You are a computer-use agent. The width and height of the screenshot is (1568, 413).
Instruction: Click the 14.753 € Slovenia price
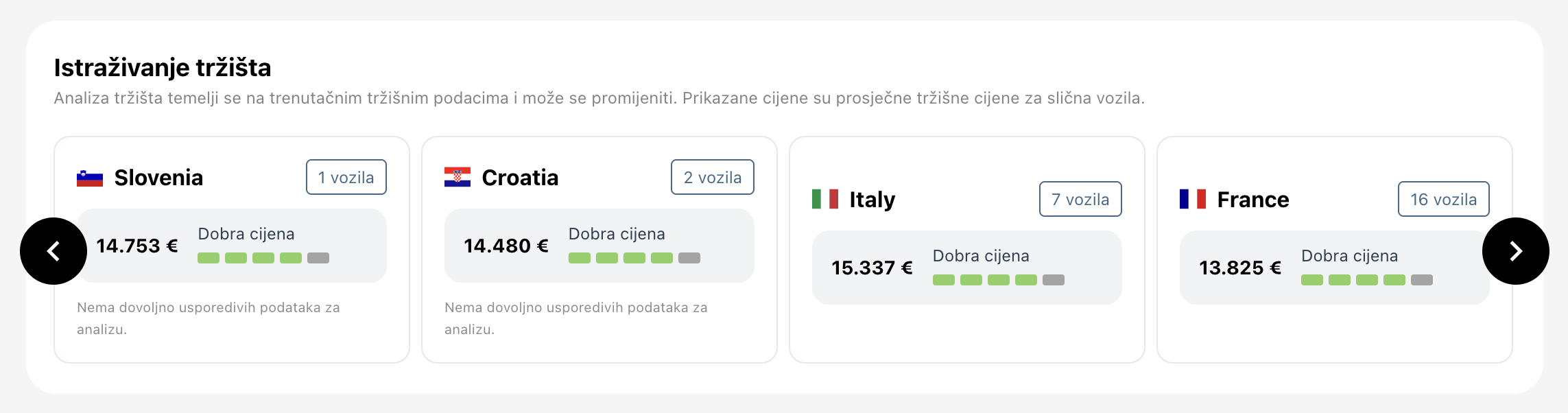tap(137, 246)
